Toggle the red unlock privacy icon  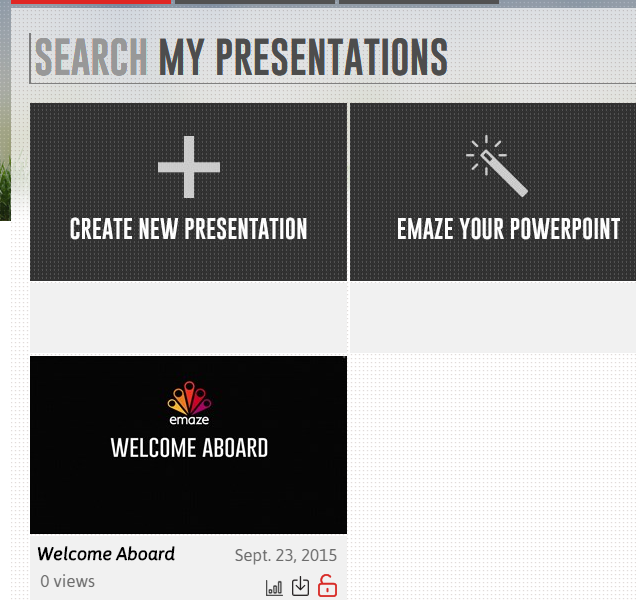pyautogui.click(x=327, y=585)
